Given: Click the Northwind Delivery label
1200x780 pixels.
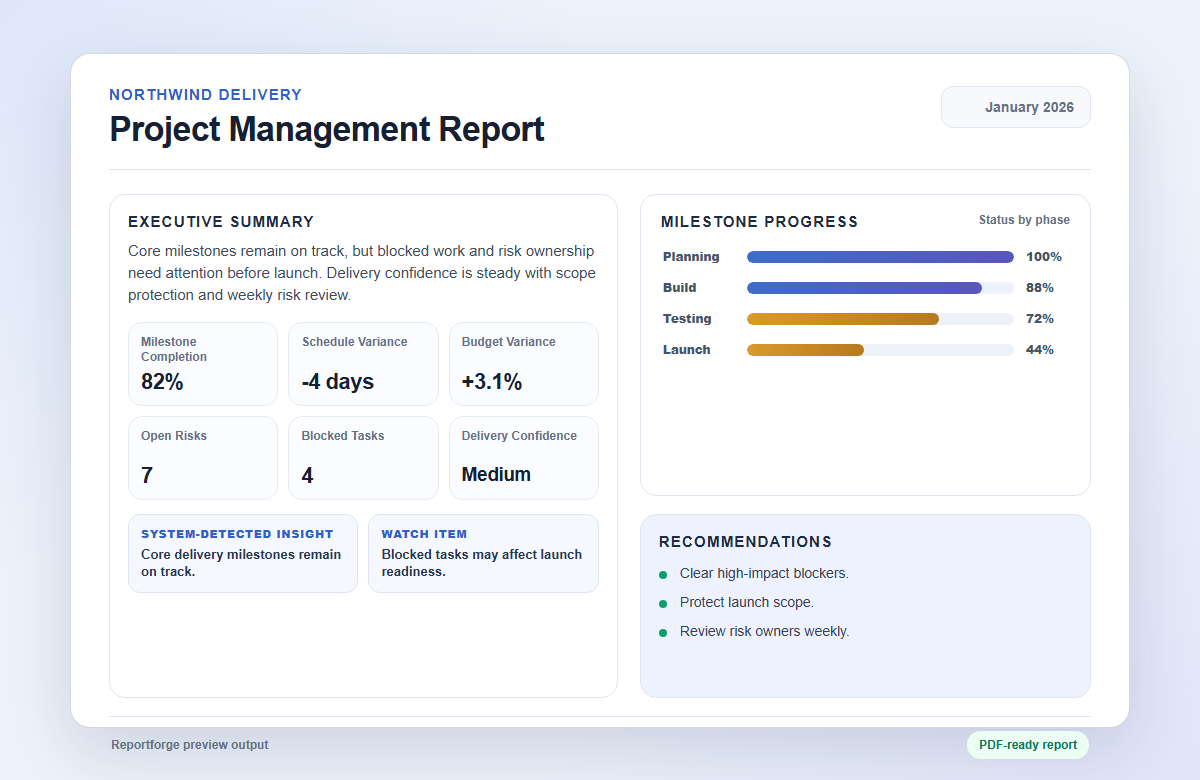Looking at the screenshot, I should pyautogui.click(x=206, y=95).
